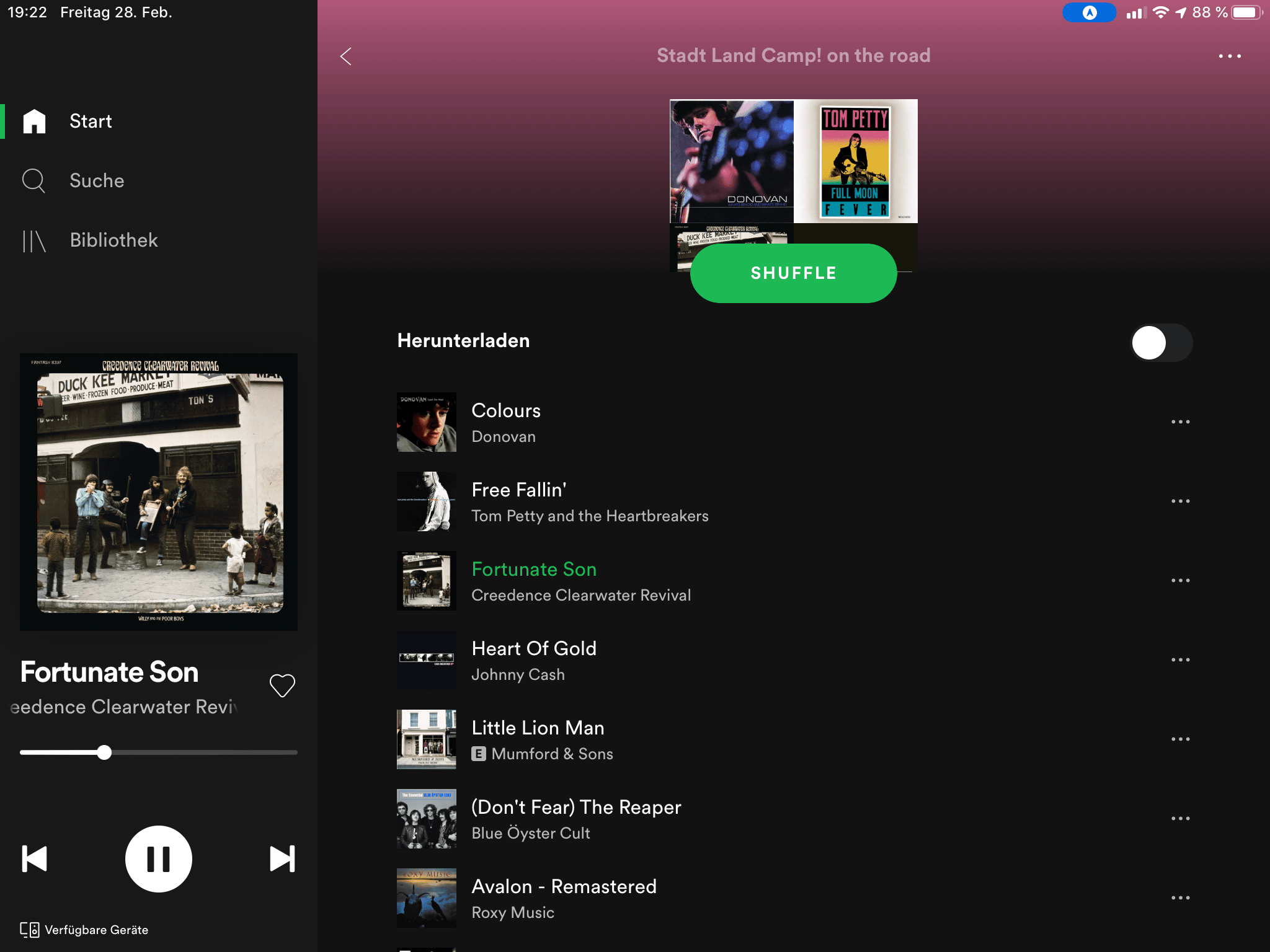Open the Bibliothek tab label
Screen dimensions: 1270x952
(114, 240)
